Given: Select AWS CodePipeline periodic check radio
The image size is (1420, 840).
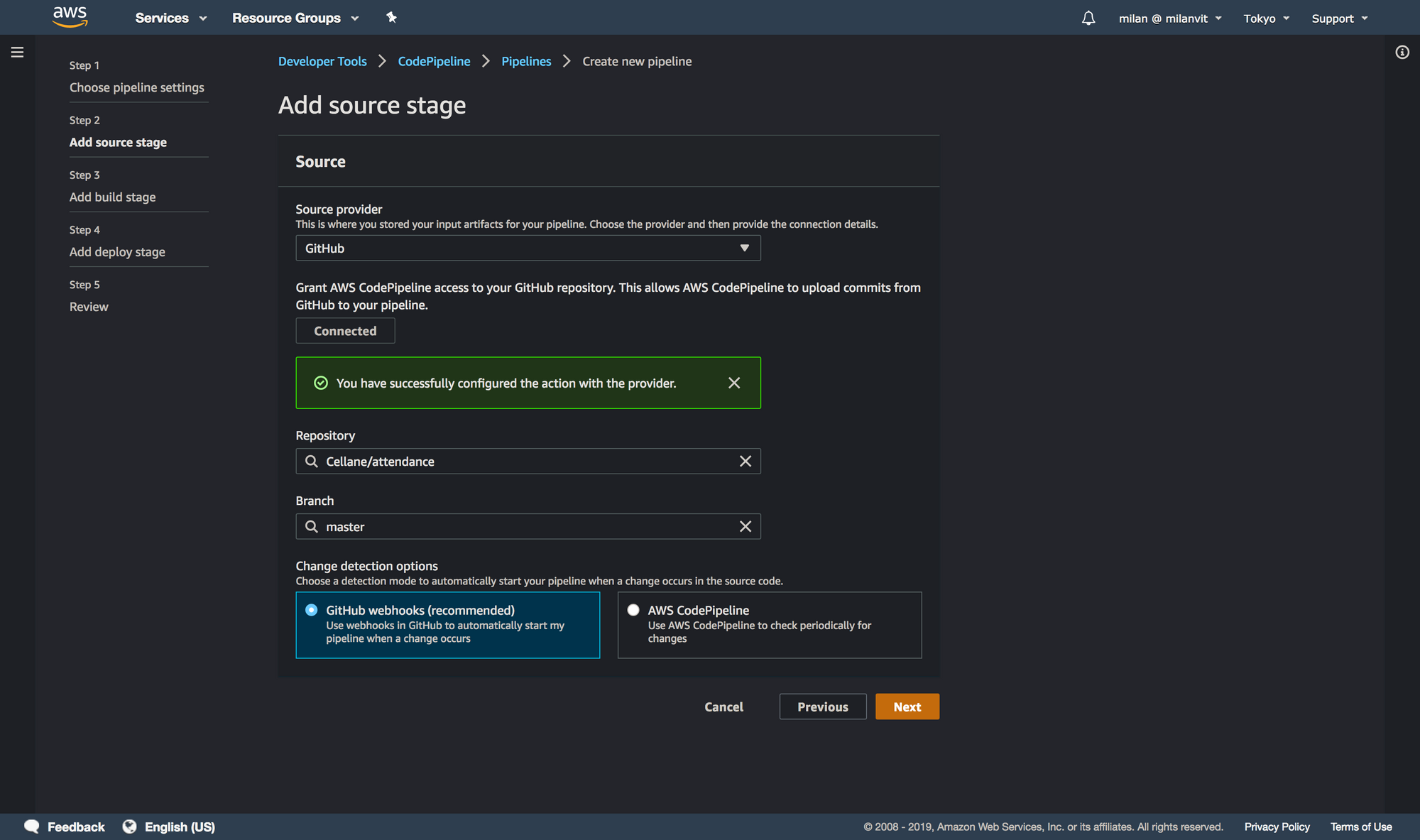Looking at the screenshot, I should [633, 610].
